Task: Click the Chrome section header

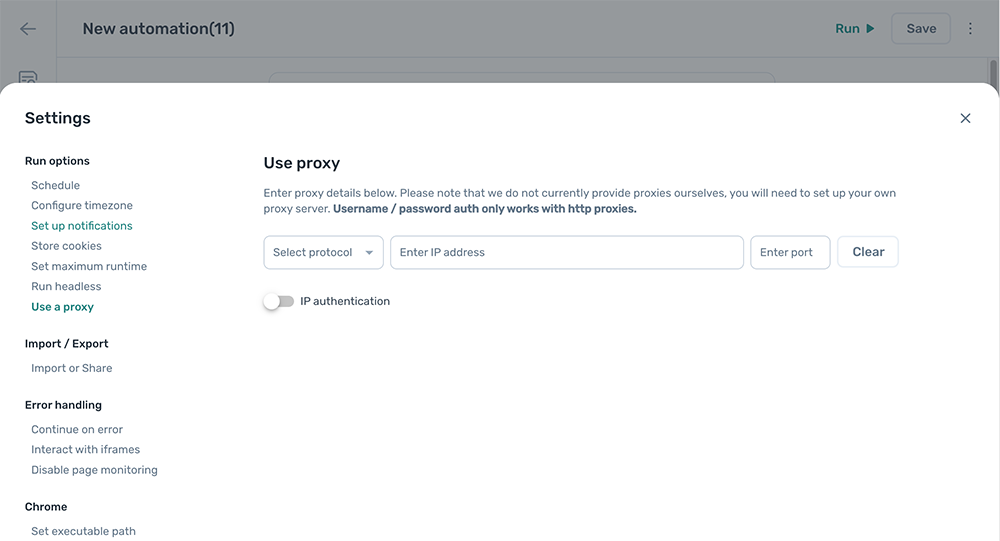Action: [x=46, y=507]
